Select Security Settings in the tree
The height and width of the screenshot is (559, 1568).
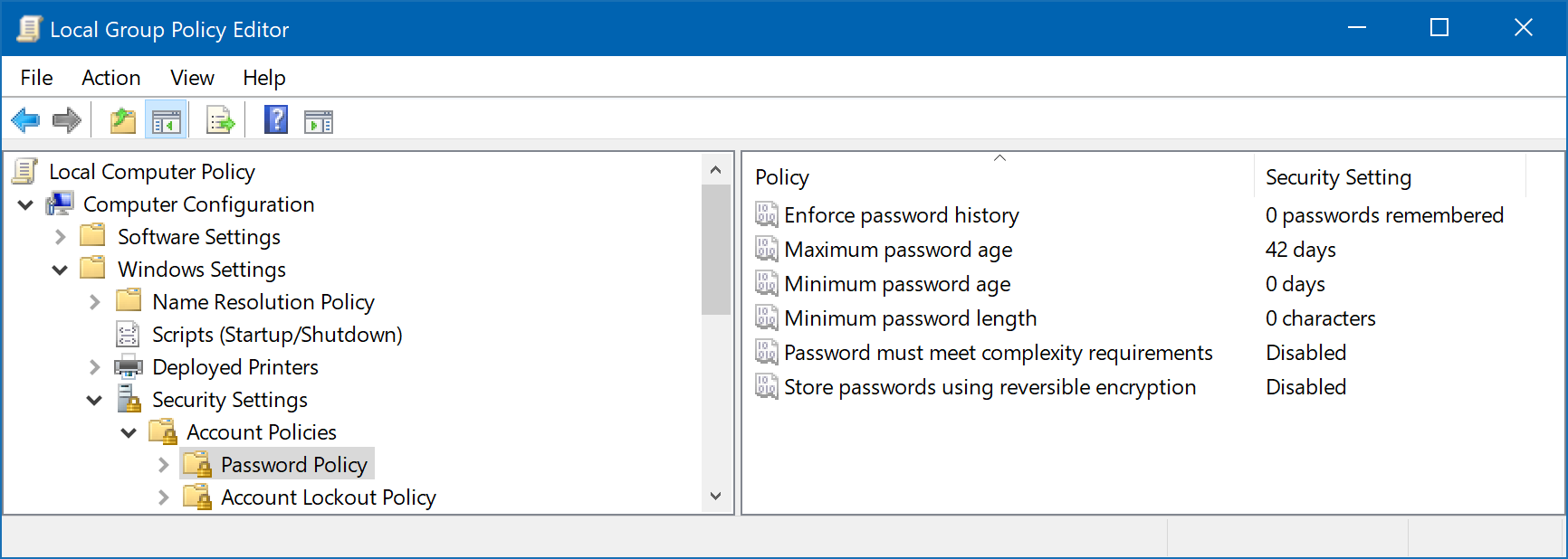tap(230, 400)
